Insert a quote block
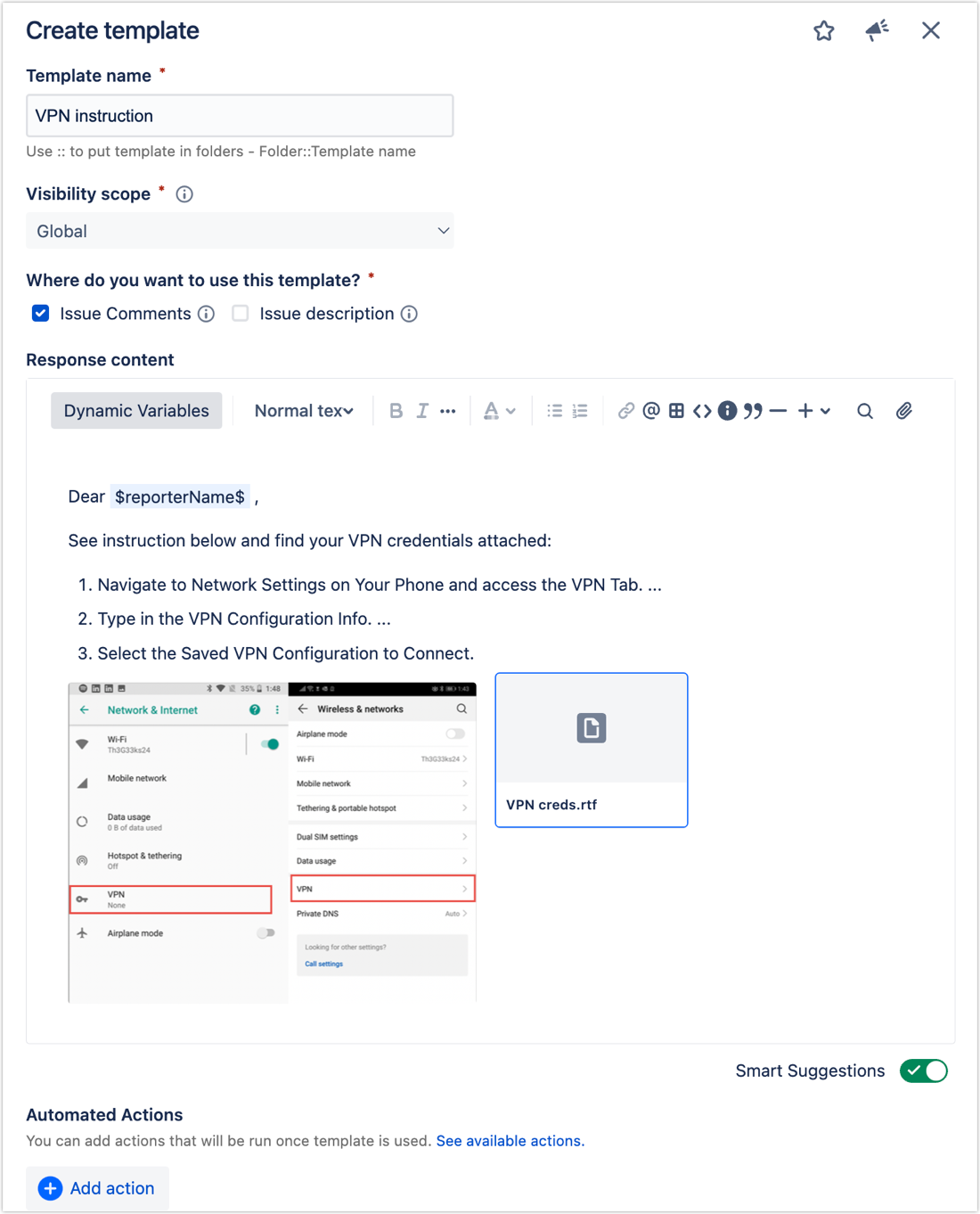The height and width of the screenshot is (1214, 980). point(754,411)
